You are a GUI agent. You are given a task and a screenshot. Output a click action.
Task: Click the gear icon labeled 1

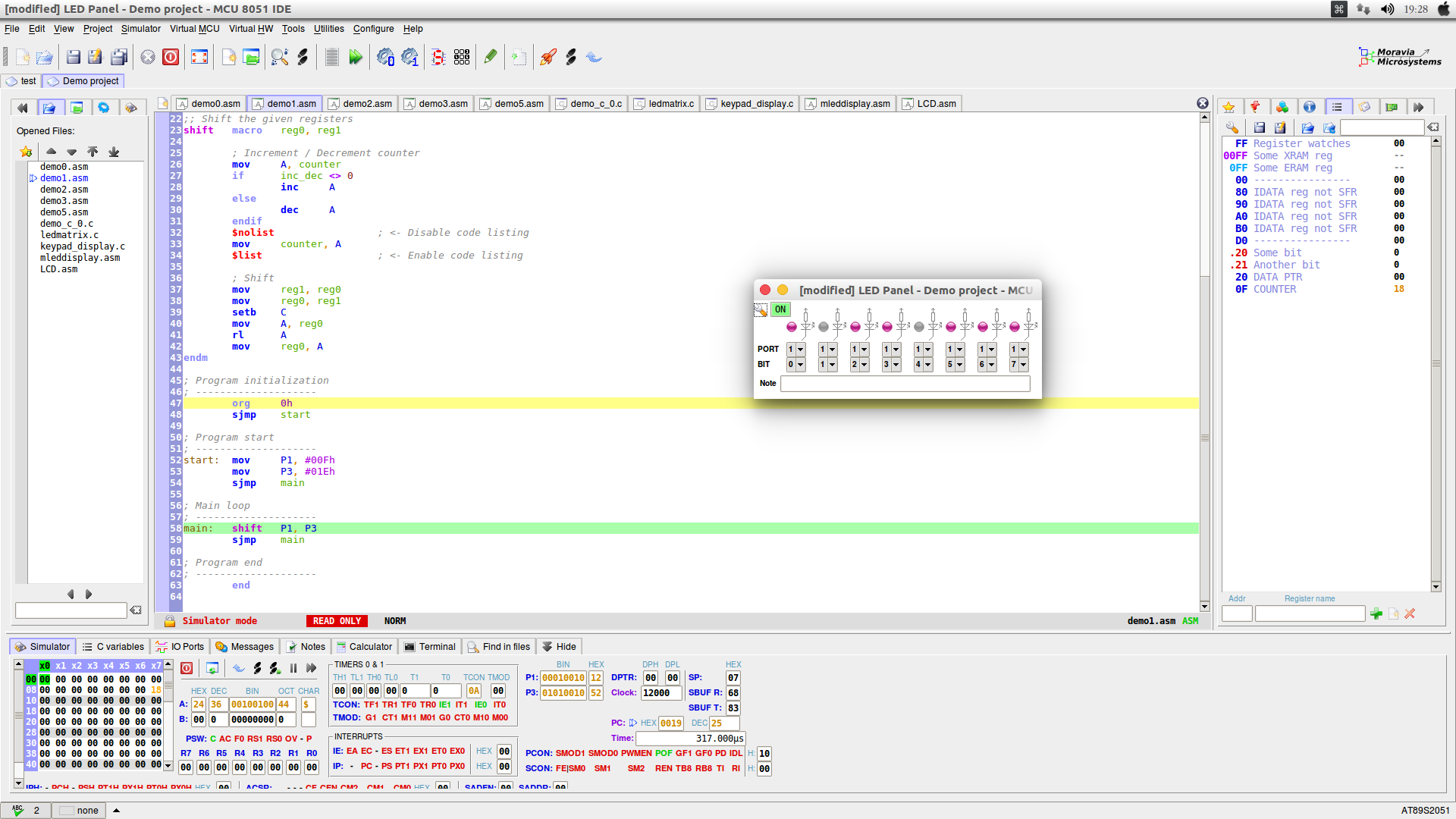[x=409, y=57]
